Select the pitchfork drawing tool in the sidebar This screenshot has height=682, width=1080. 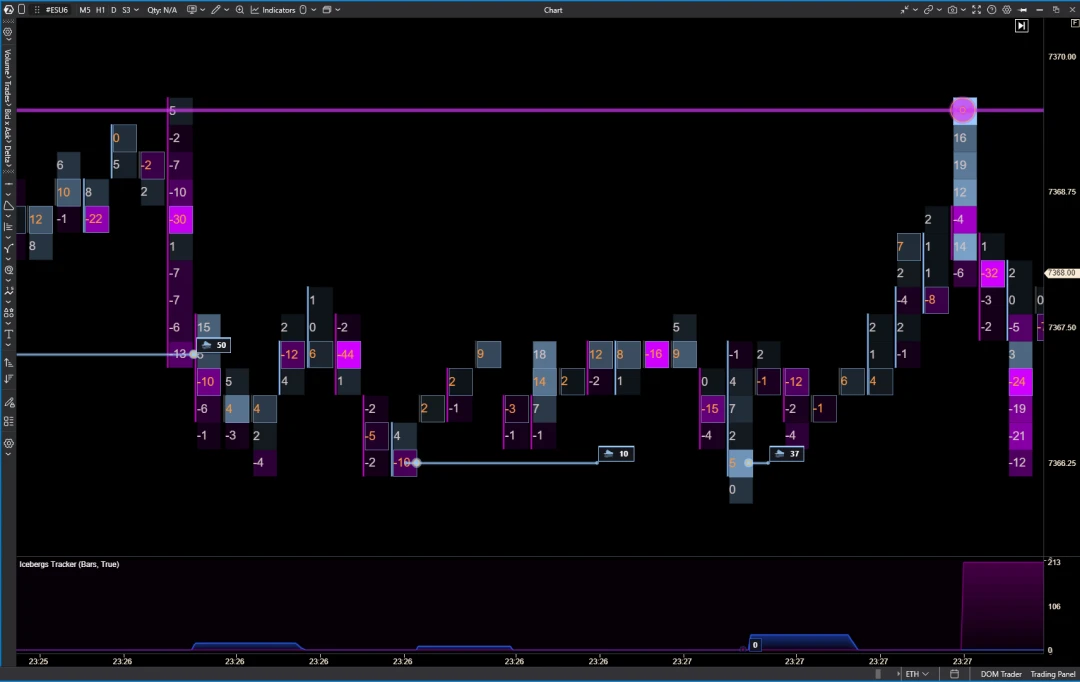(8, 248)
